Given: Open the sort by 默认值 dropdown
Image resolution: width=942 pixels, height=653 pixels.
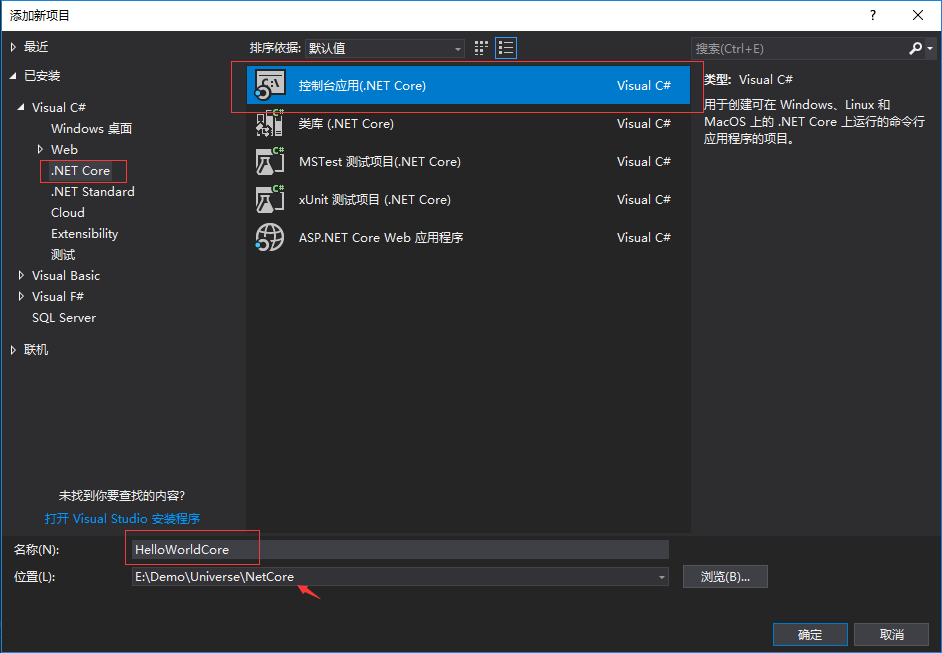Looking at the screenshot, I should [x=384, y=48].
